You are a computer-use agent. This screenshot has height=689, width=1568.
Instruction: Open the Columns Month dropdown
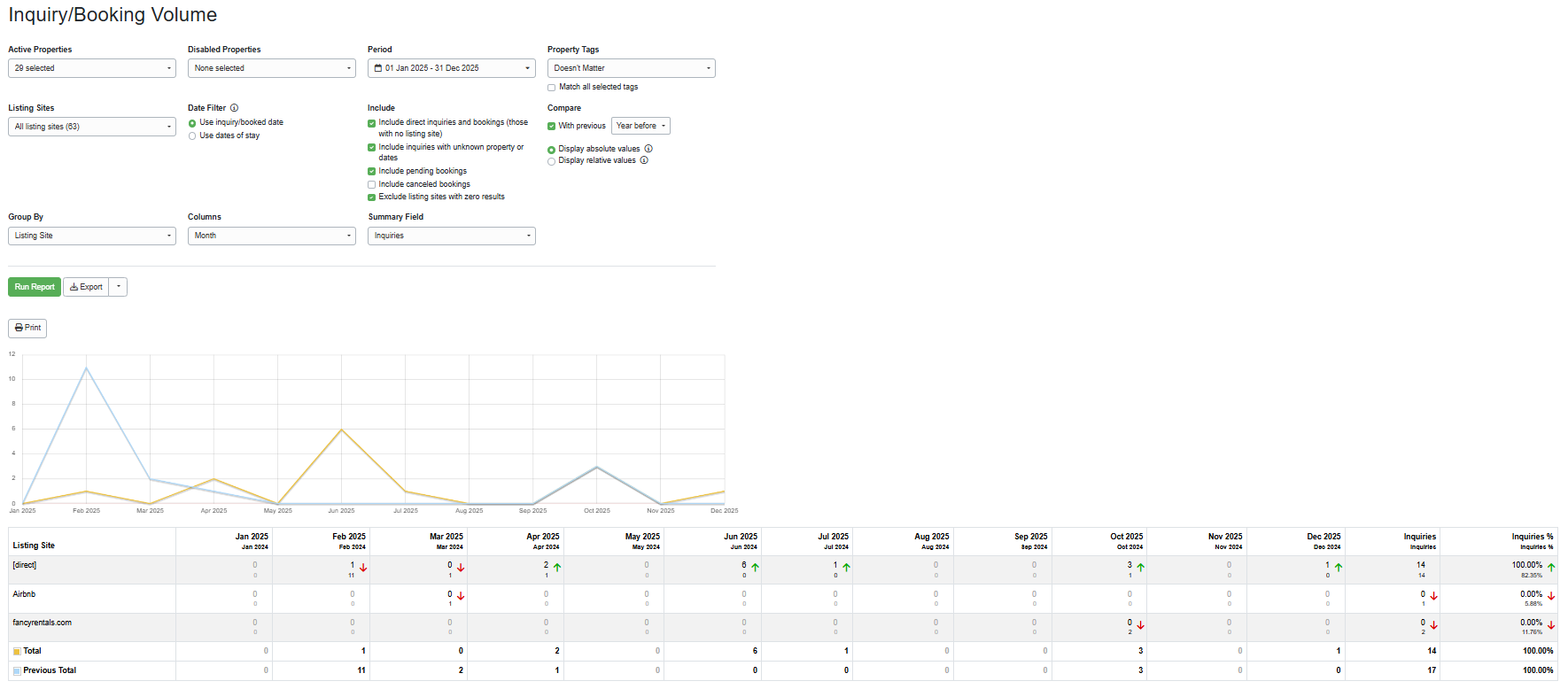point(272,236)
